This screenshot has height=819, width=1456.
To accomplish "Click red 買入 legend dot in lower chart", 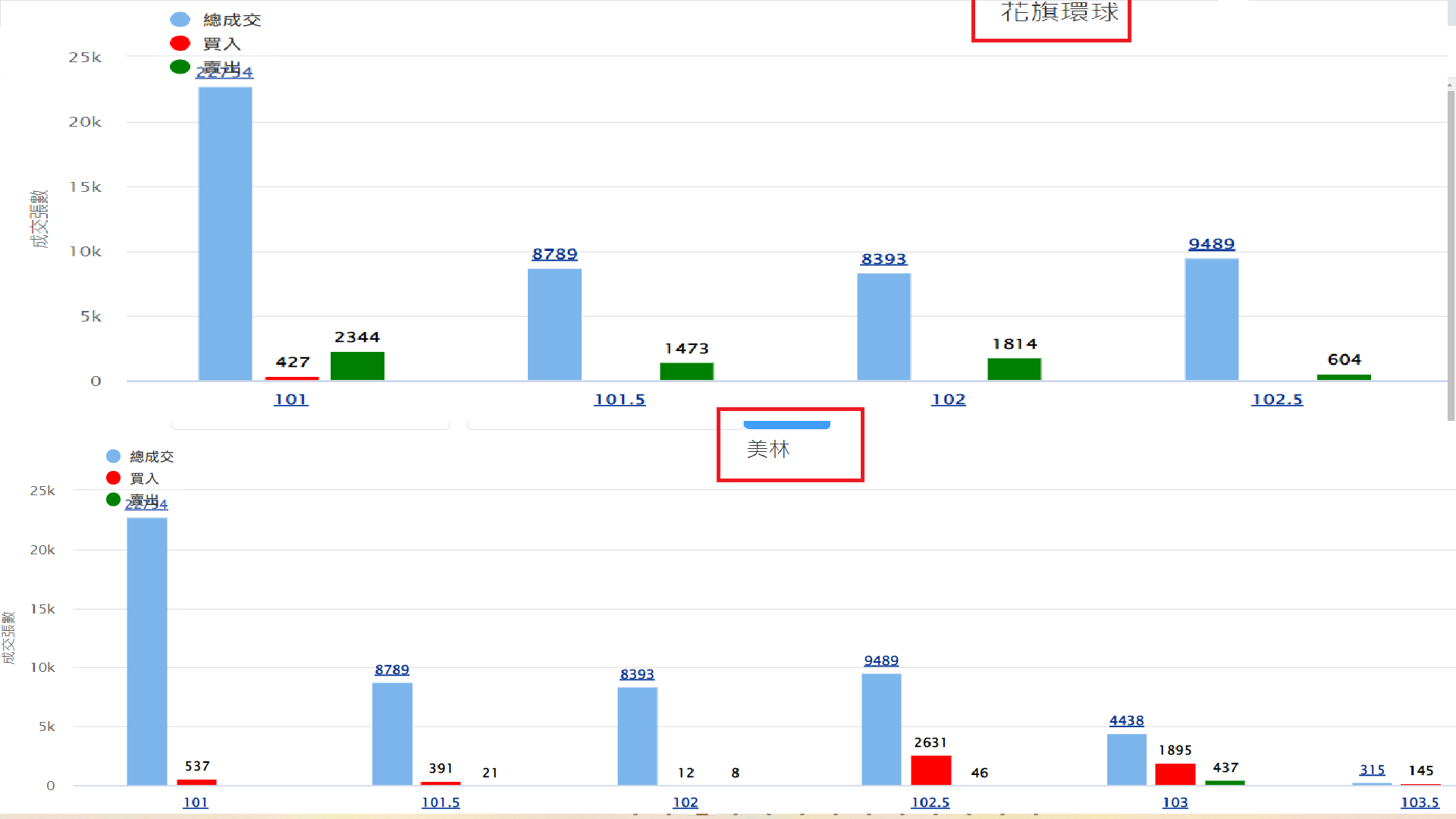I will tap(114, 478).
